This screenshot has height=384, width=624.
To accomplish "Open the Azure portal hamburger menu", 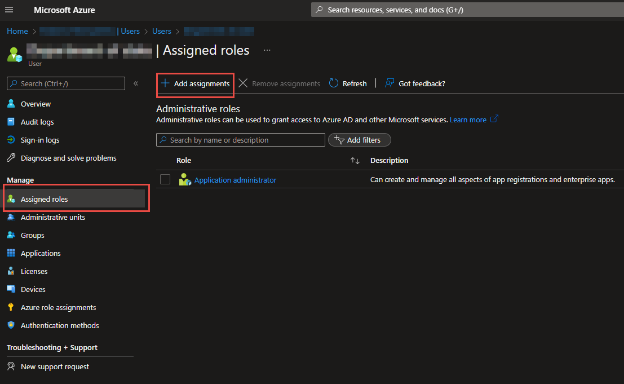I will pyautogui.click(x=9, y=10).
